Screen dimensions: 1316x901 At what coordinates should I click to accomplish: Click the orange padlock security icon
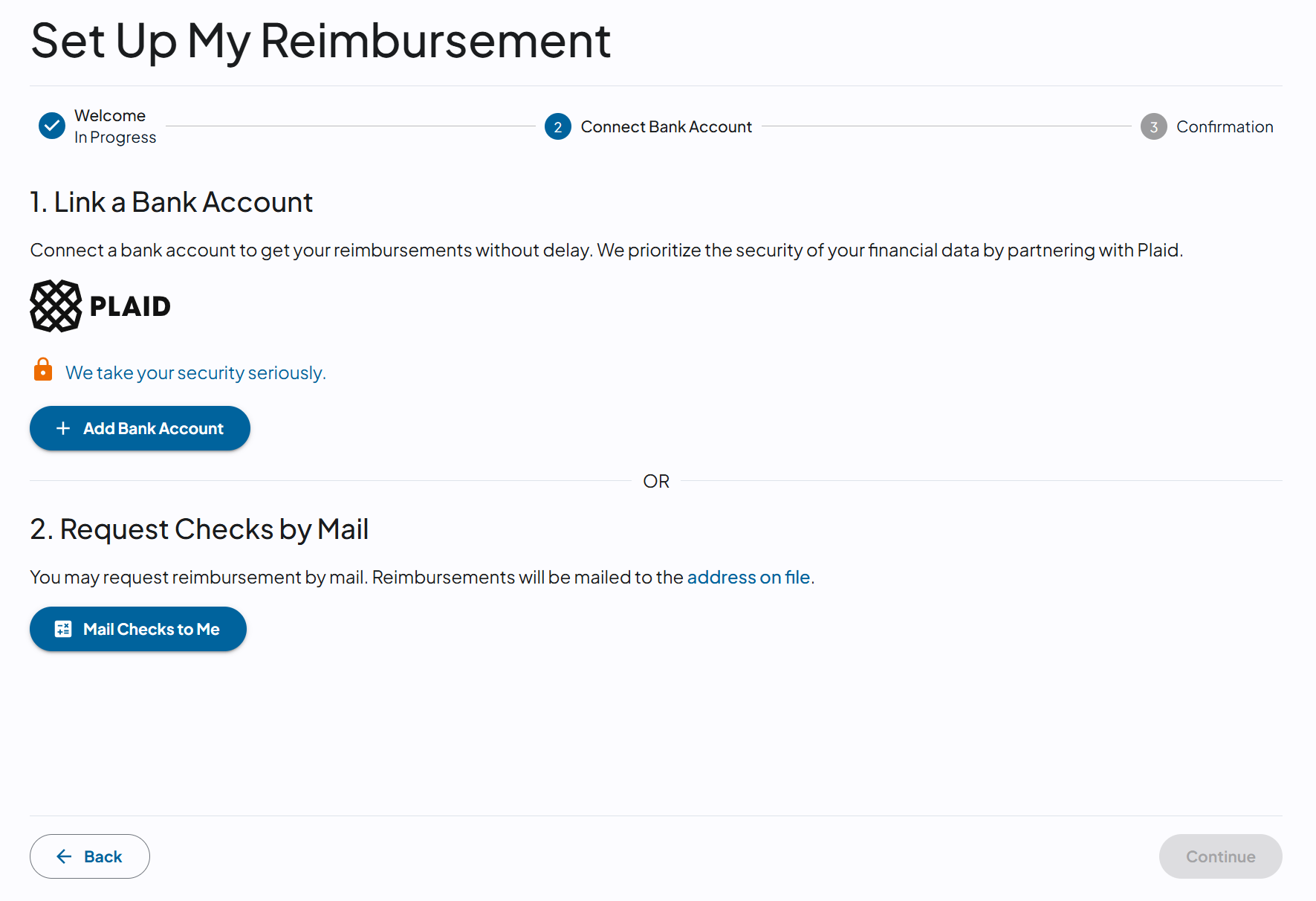click(x=43, y=369)
